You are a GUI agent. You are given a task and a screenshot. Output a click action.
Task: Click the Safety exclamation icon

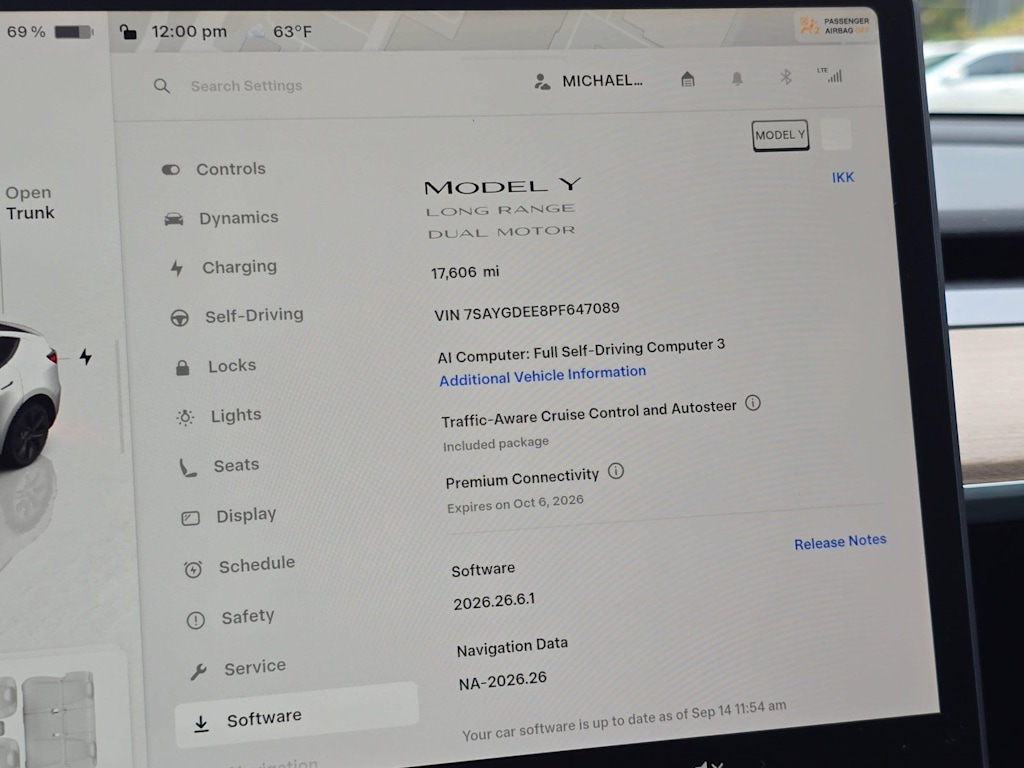196,620
